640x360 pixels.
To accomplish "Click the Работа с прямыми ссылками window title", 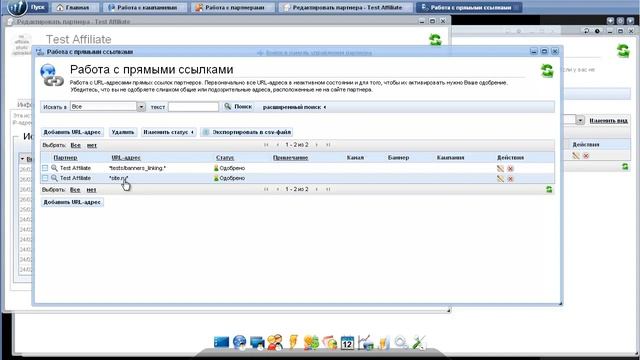I will tap(90, 52).
